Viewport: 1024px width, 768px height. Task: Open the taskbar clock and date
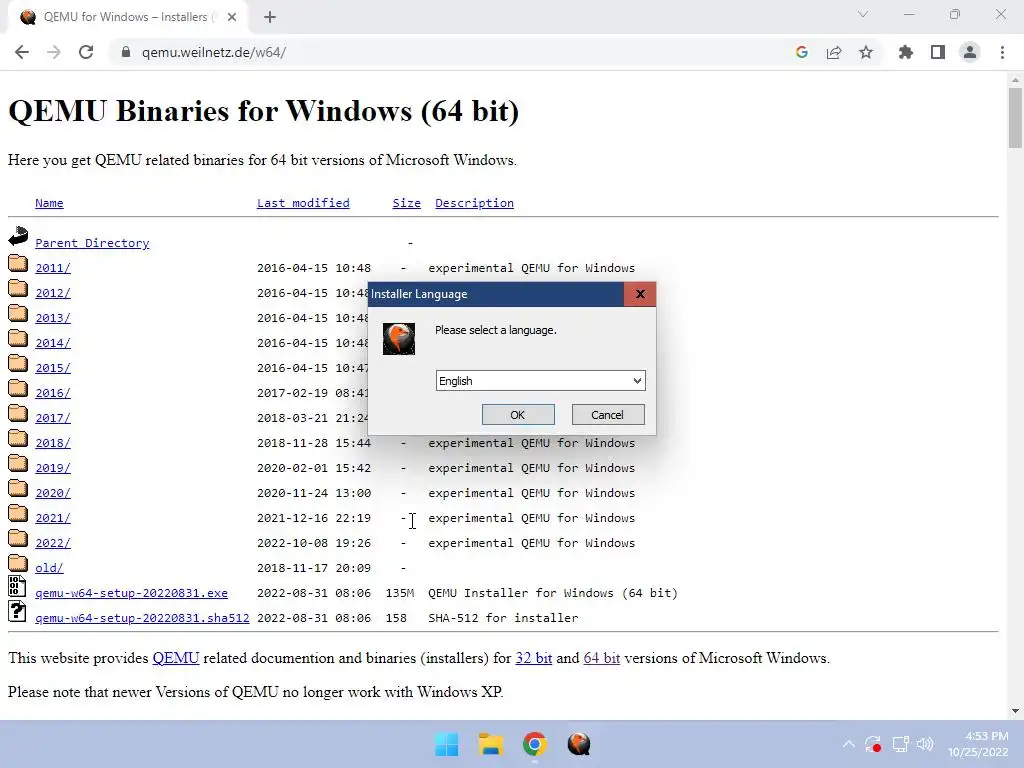click(x=978, y=744)
